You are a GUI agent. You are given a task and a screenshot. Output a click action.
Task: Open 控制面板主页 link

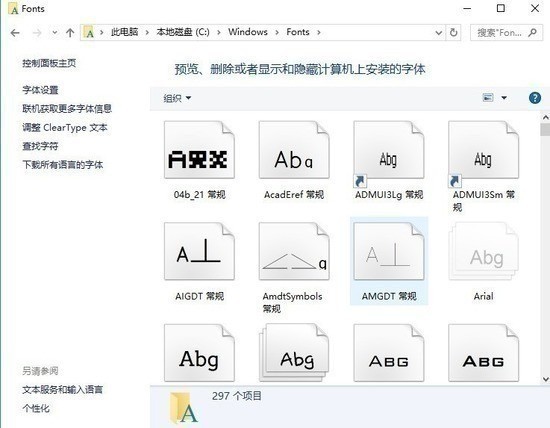(49, 63)
